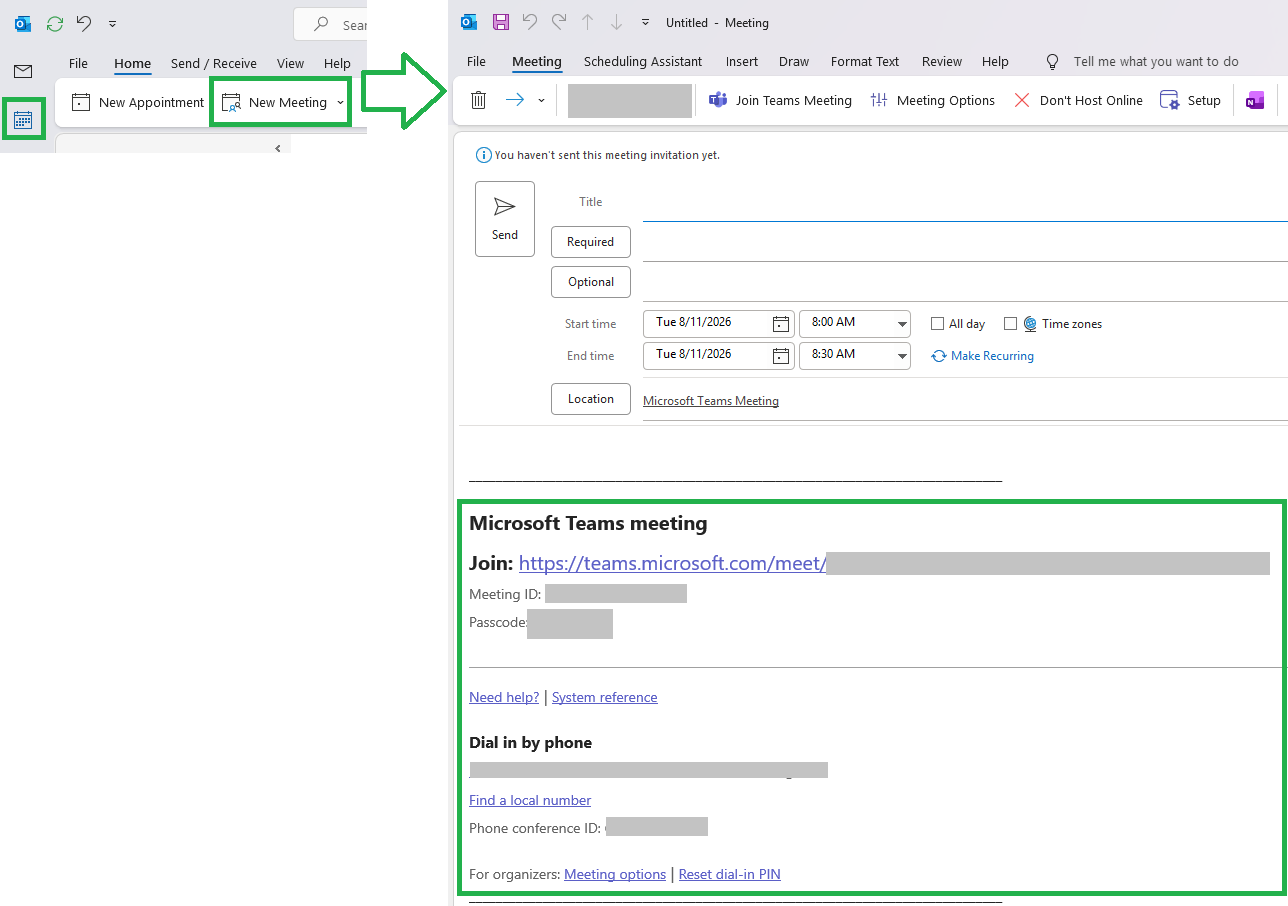The height and width of the screenshot is (906, 1288).
Task: Click the Need help? link
Action: pyautogui.click(x=504, y=698)
